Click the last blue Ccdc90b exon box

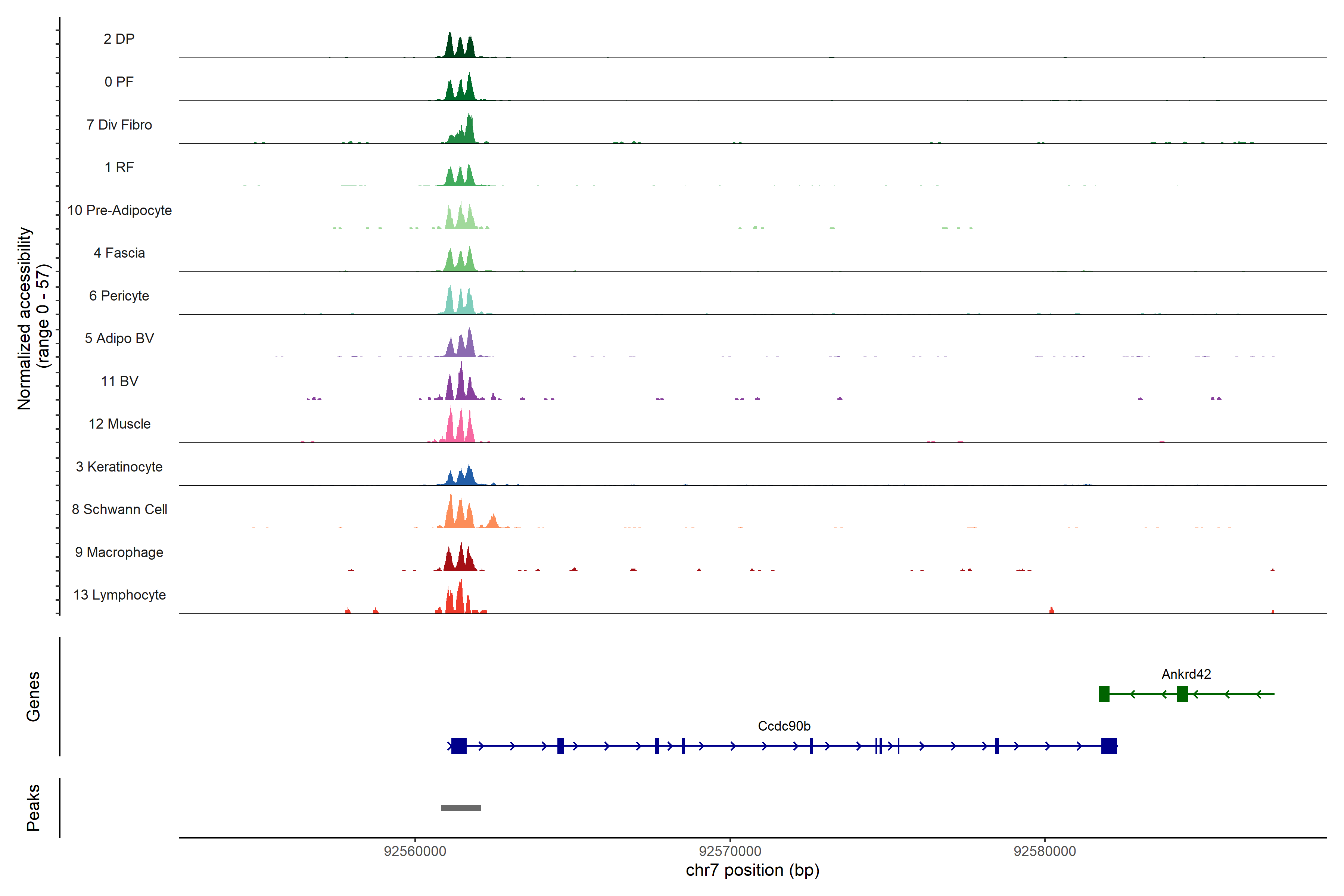(1108, 746)
